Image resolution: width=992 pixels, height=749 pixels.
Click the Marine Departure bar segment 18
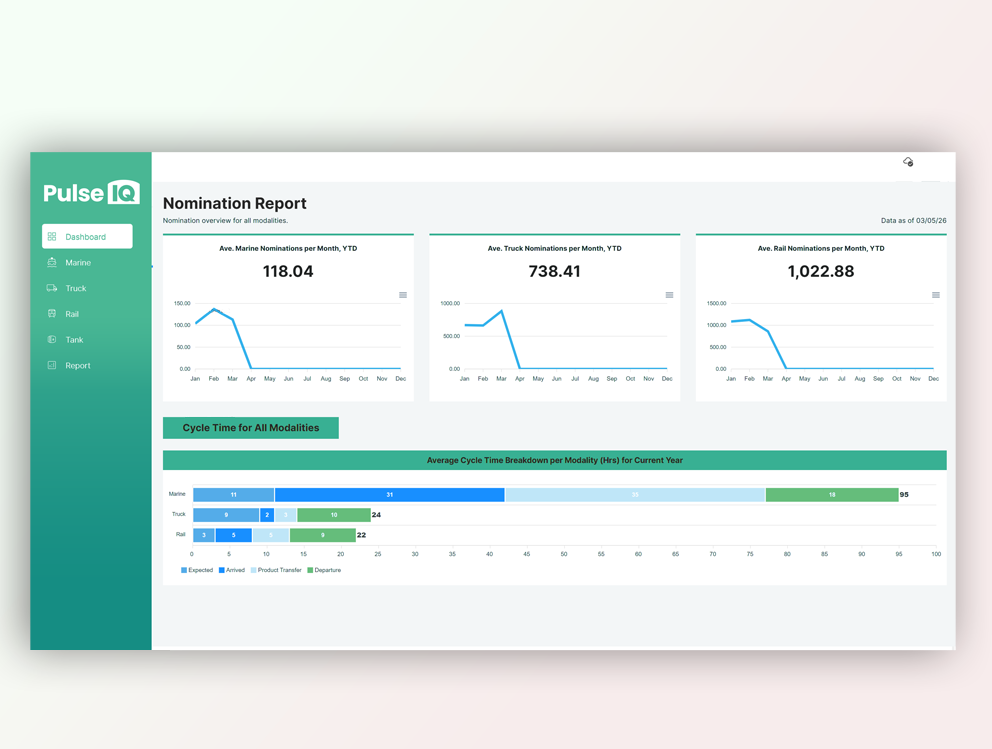tap(832, 495)
